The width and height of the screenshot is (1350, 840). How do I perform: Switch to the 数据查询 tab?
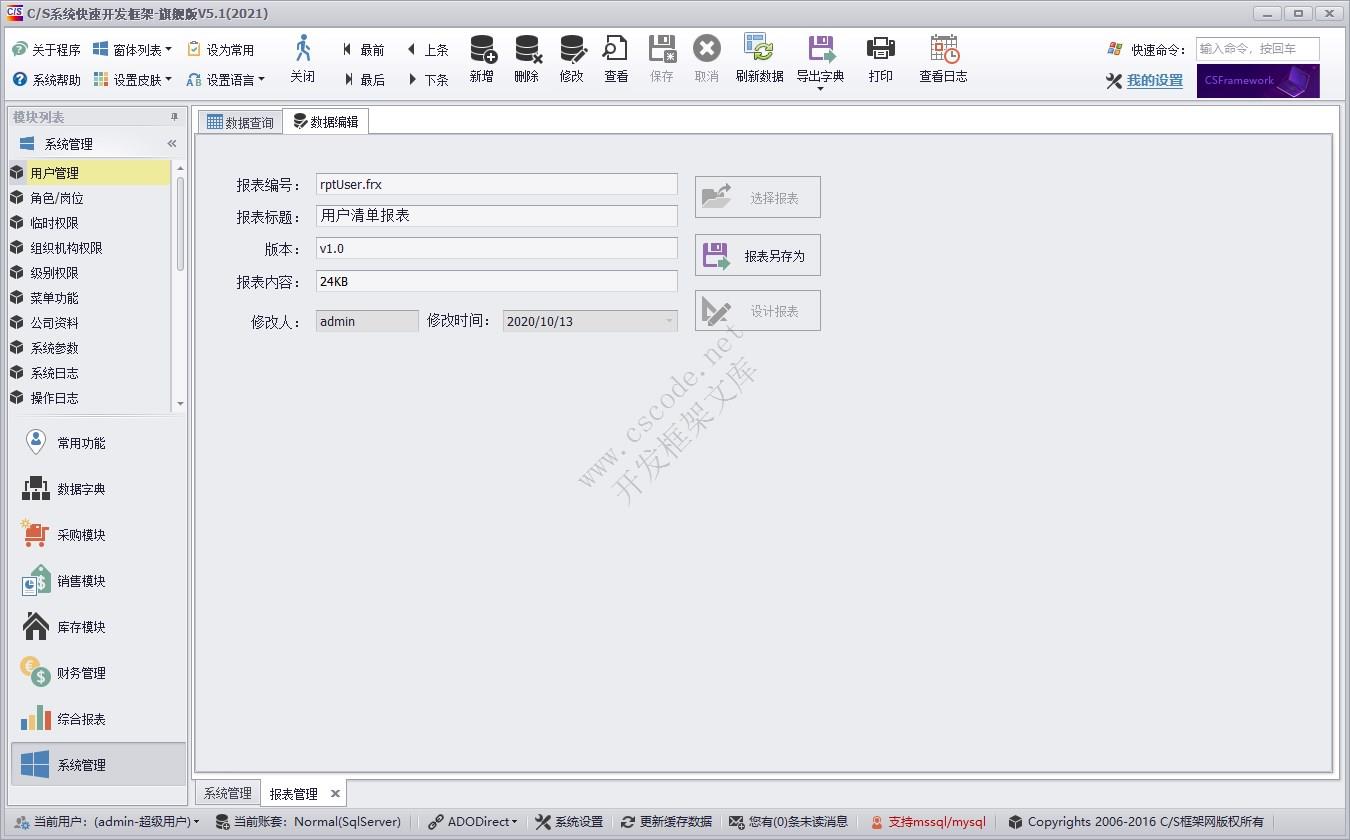[240, 121]
